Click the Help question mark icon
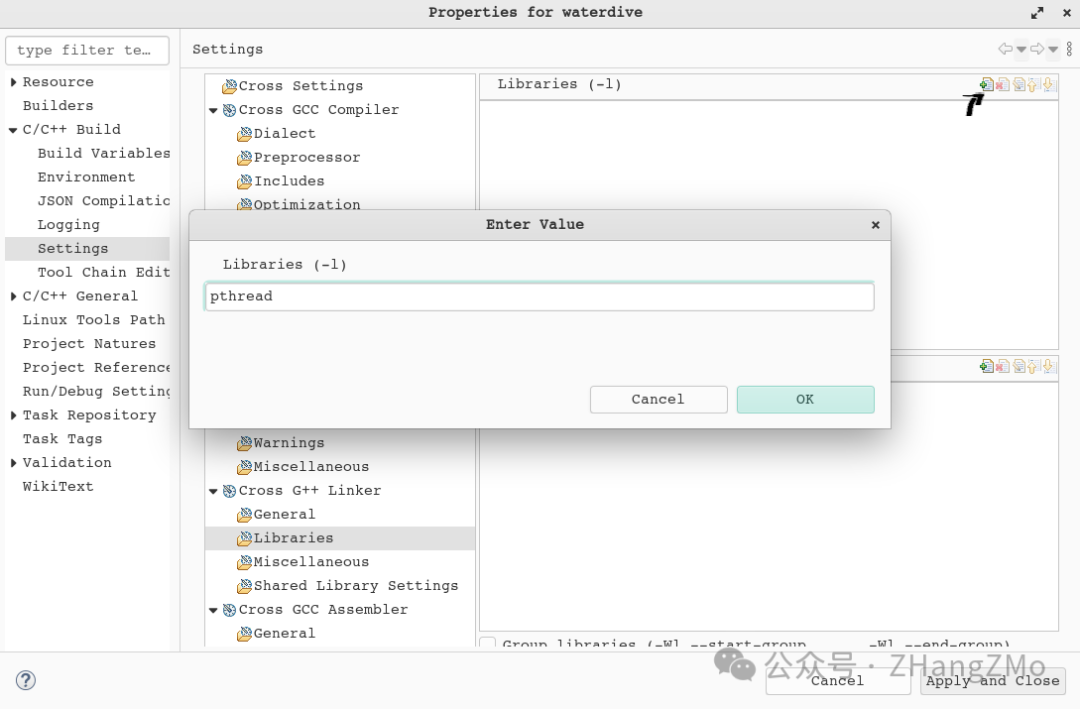 (x=25, y=680)
